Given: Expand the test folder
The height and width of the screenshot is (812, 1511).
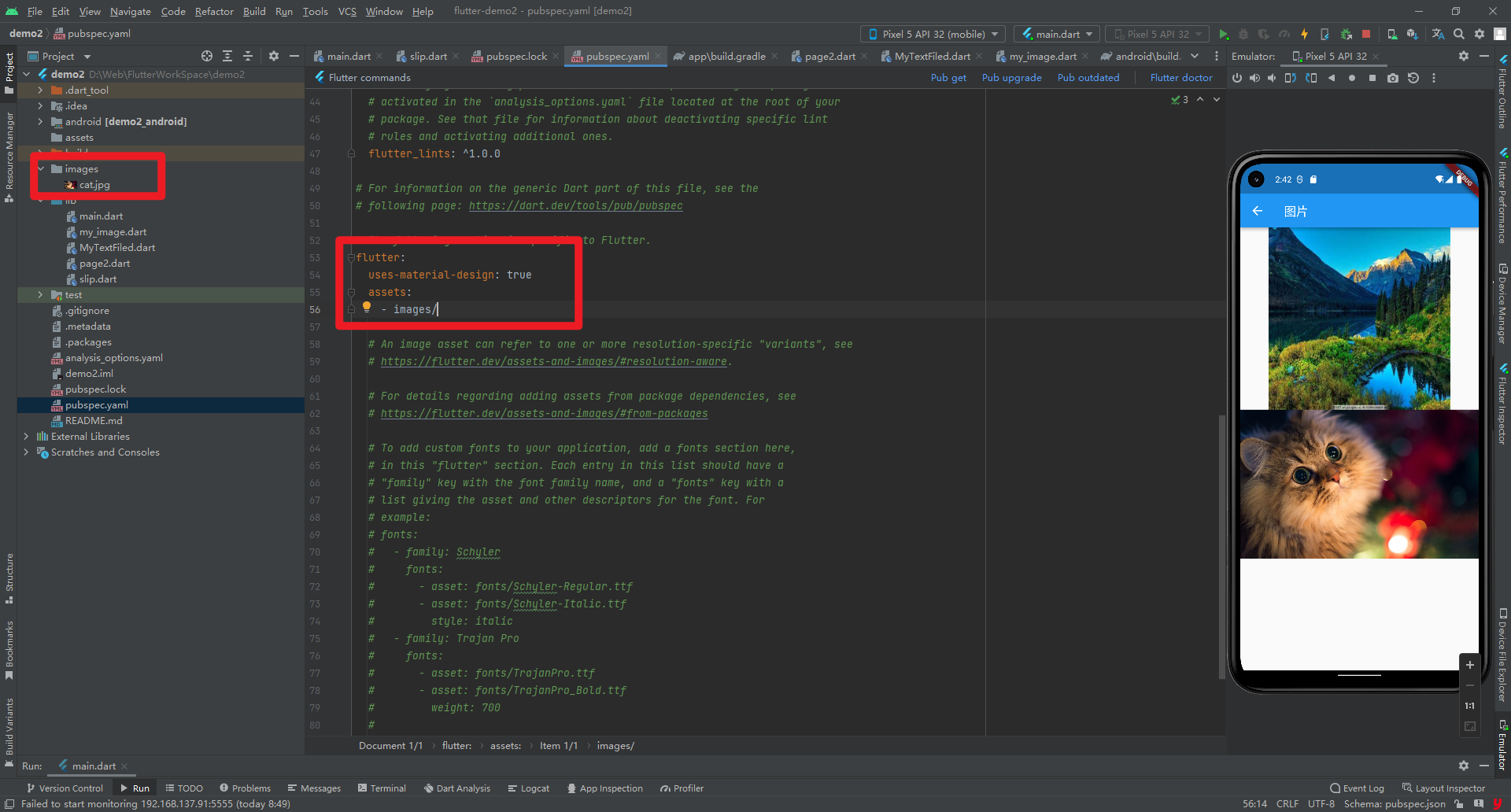Looking at the screenshot, I should (x=40, y=294).
